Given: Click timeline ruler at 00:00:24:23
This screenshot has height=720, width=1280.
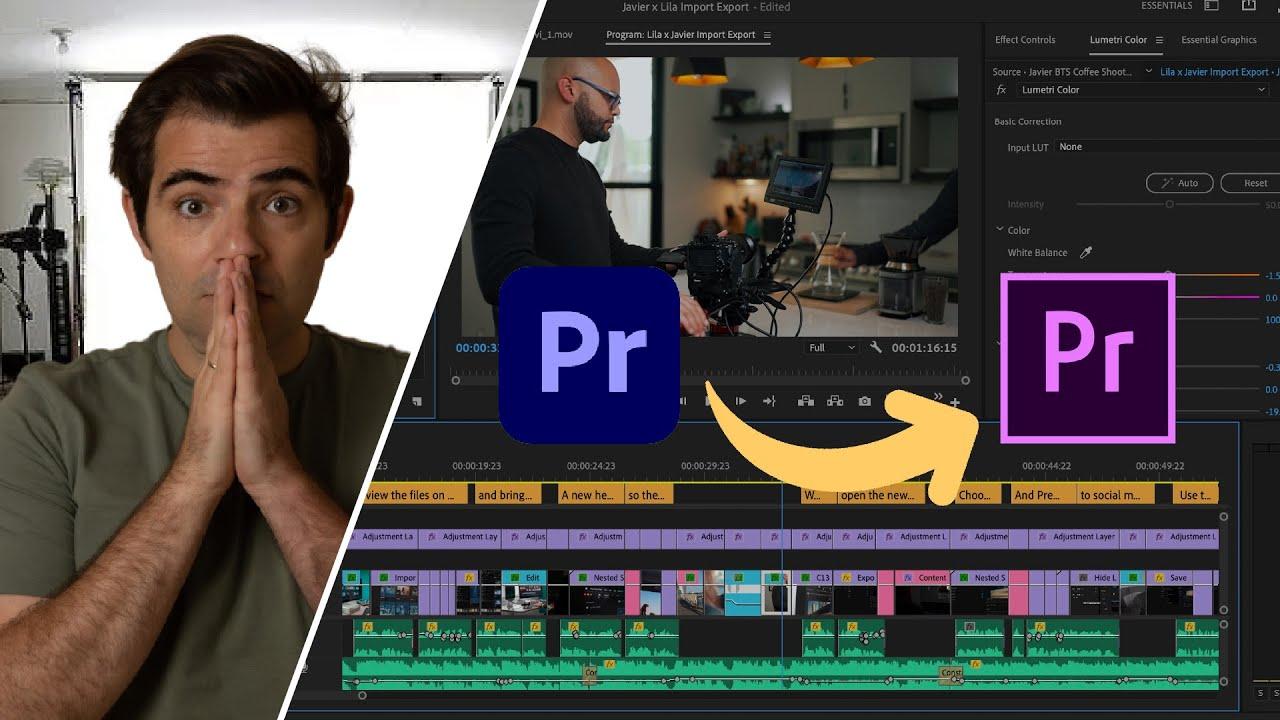Looking at the screenshot, I should (x=591, y=466).
